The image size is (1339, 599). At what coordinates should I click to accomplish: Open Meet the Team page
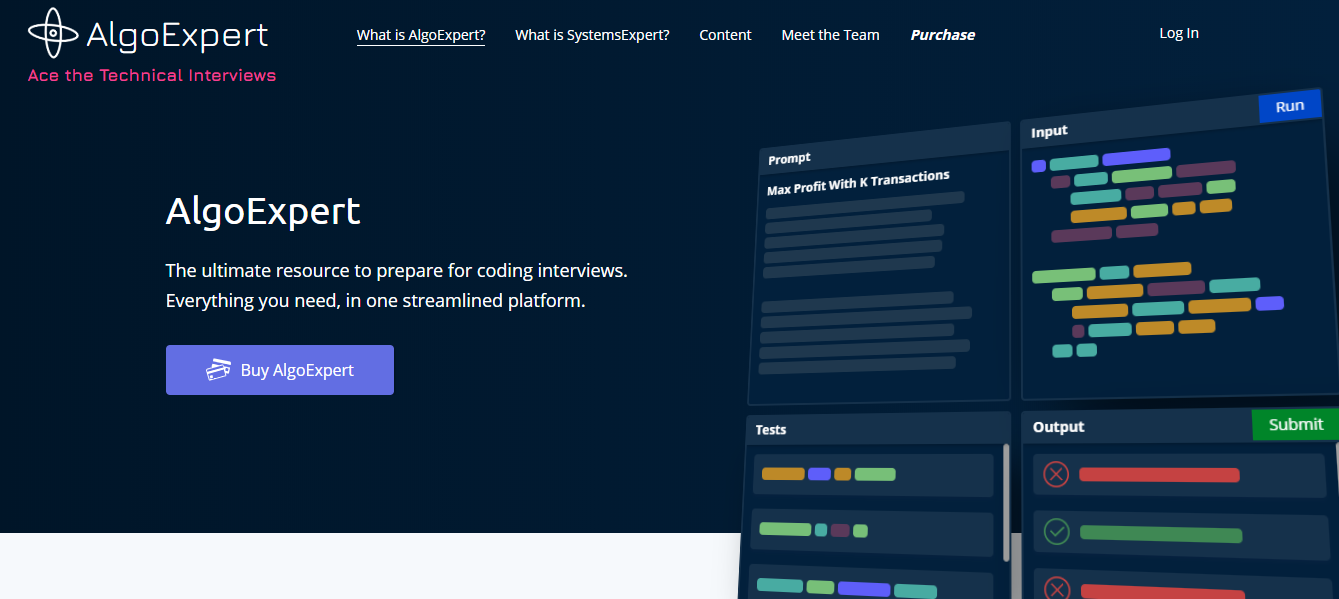click(830, 35)
